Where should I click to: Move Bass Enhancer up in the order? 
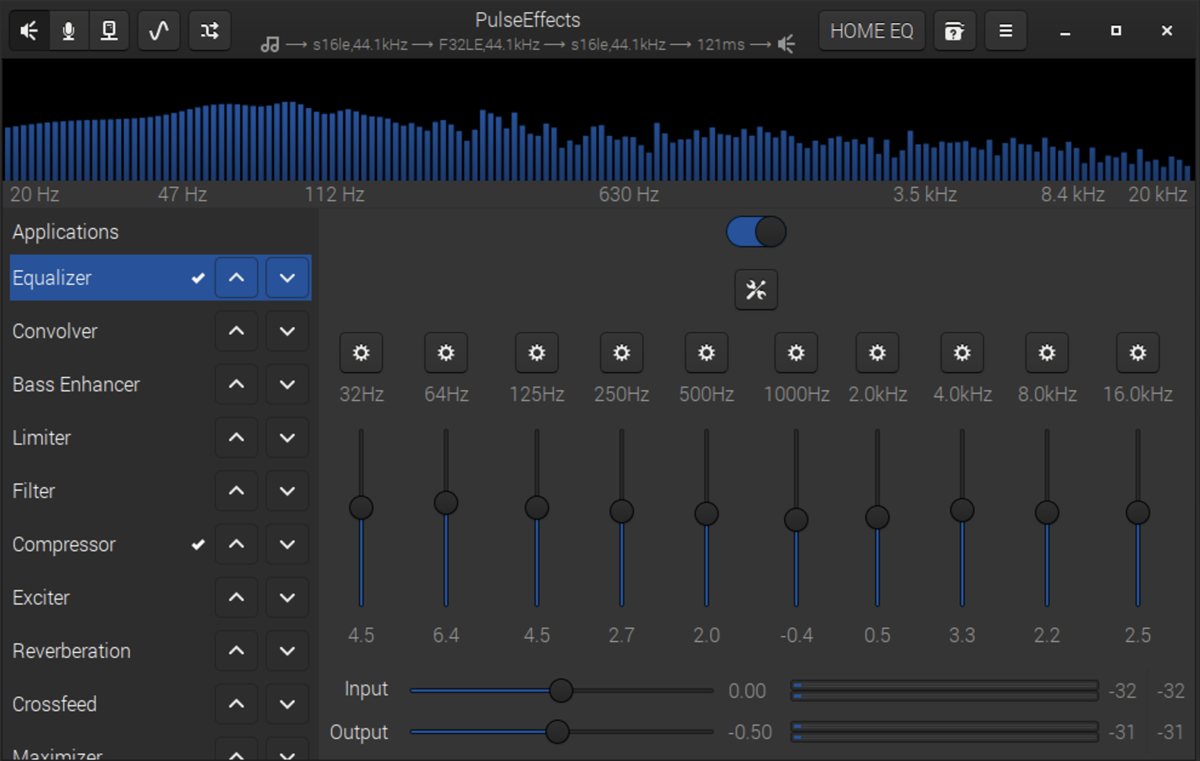click(236, 384)
